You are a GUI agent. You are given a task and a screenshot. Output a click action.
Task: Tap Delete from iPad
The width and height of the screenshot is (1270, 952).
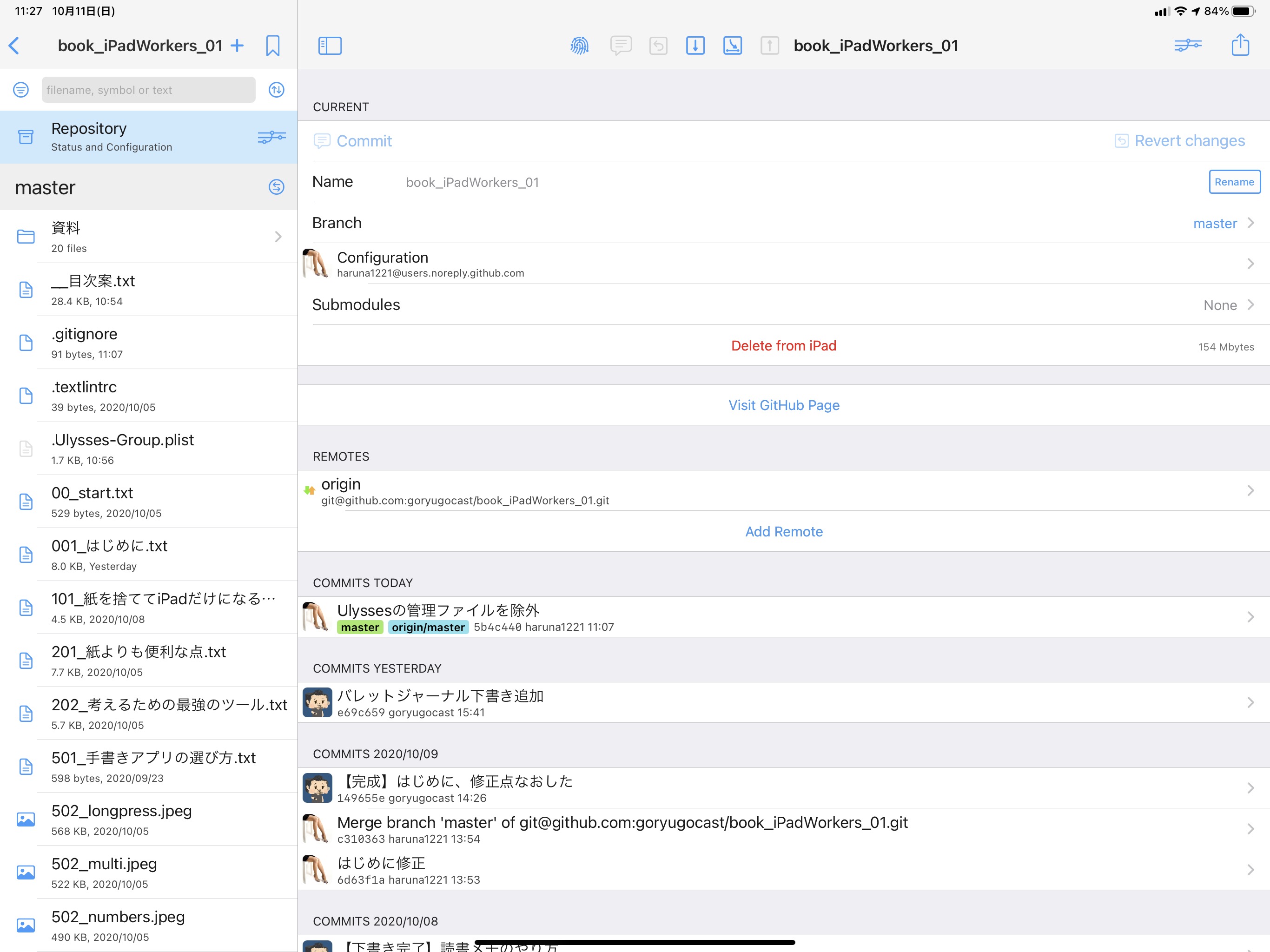784,346
